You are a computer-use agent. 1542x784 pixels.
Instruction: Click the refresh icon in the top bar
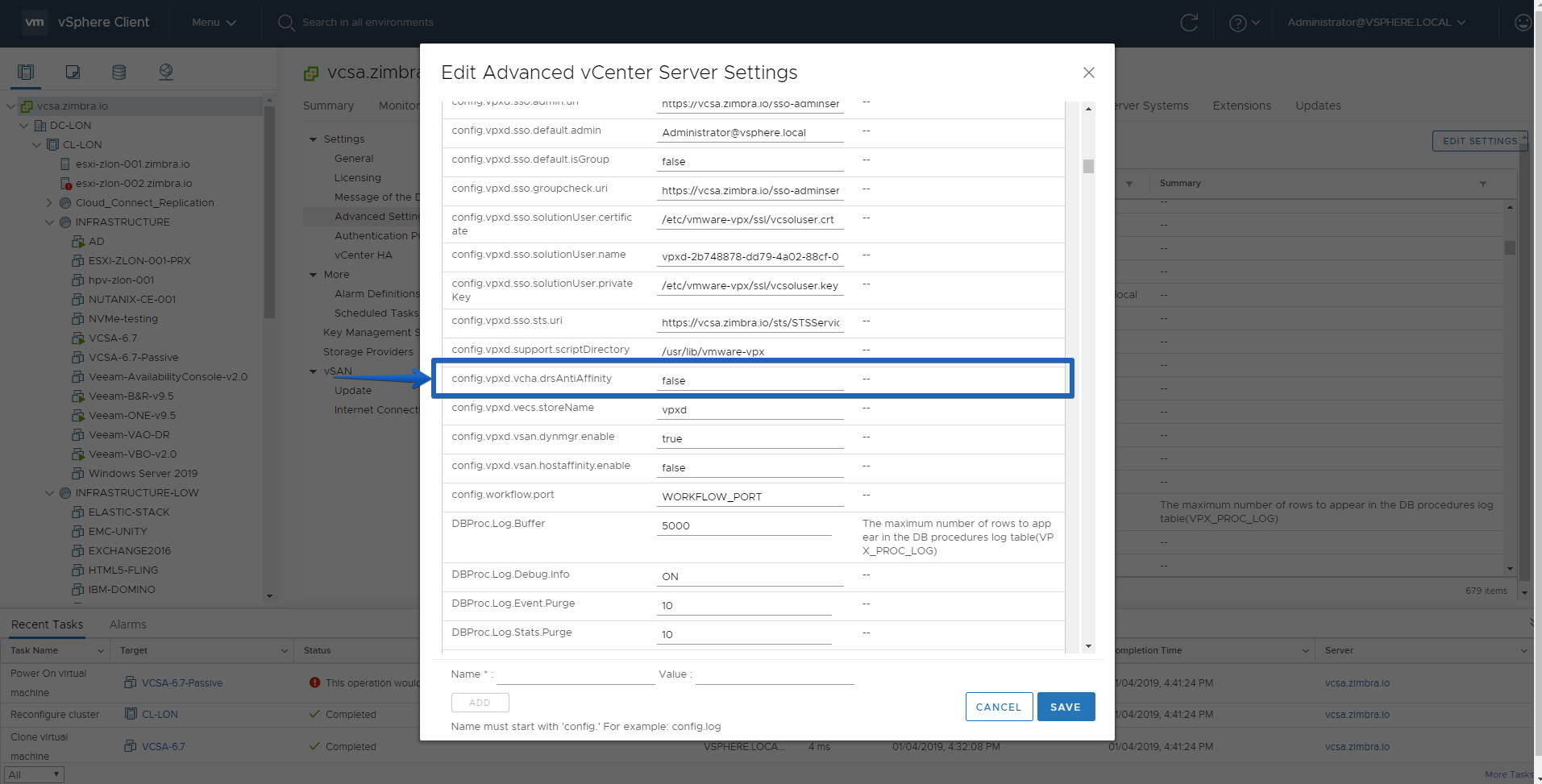point(1189,23)
